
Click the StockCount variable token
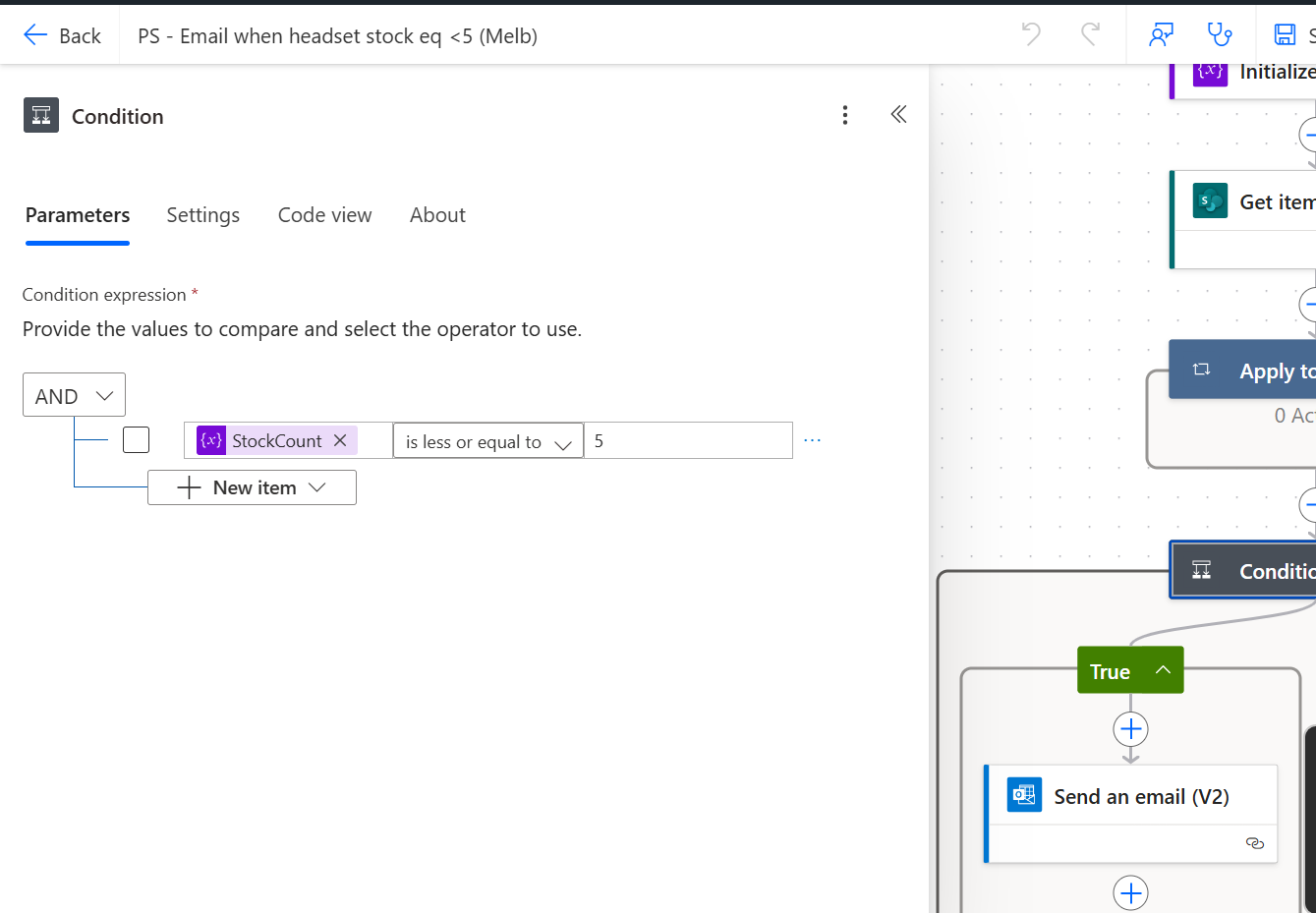[276, 440]
